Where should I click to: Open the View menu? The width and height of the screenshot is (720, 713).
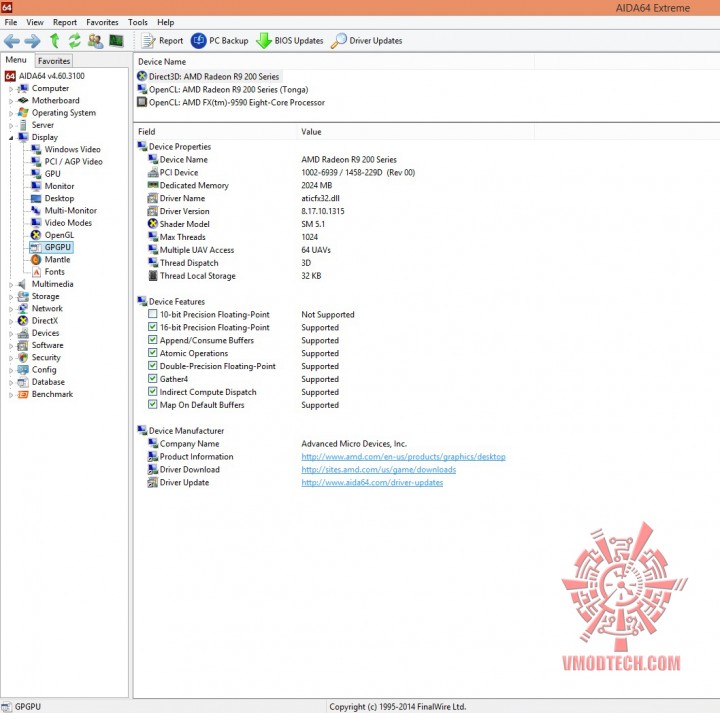35,22
